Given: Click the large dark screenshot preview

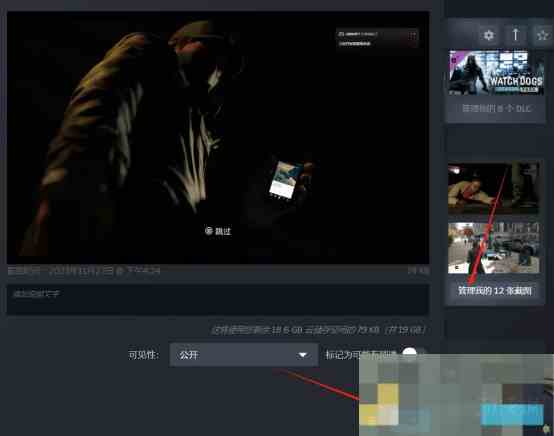Looking at the screenshot, I should click(x=218, y=137).
